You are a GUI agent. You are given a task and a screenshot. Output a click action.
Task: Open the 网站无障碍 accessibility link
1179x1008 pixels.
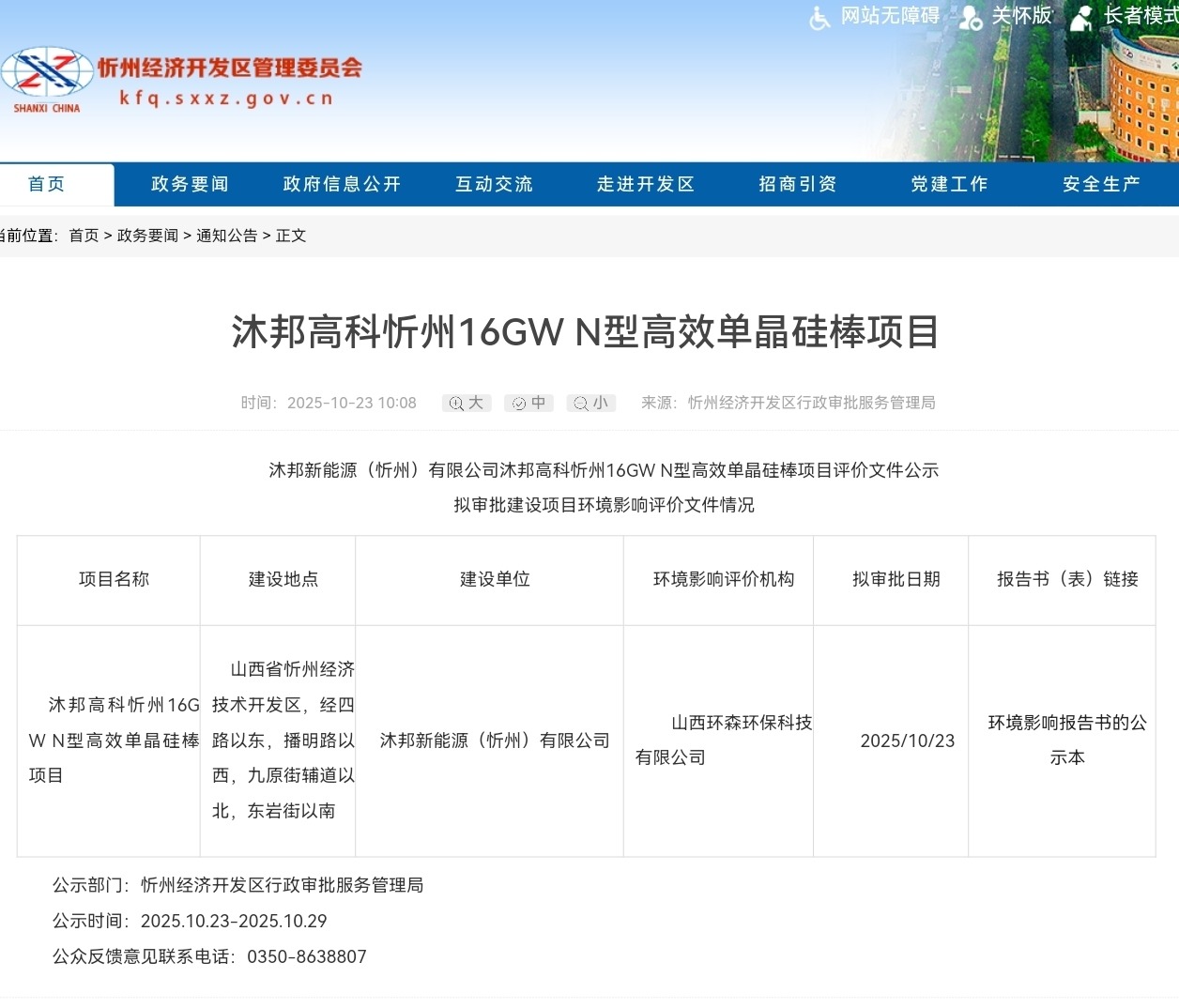coord(890,16)
